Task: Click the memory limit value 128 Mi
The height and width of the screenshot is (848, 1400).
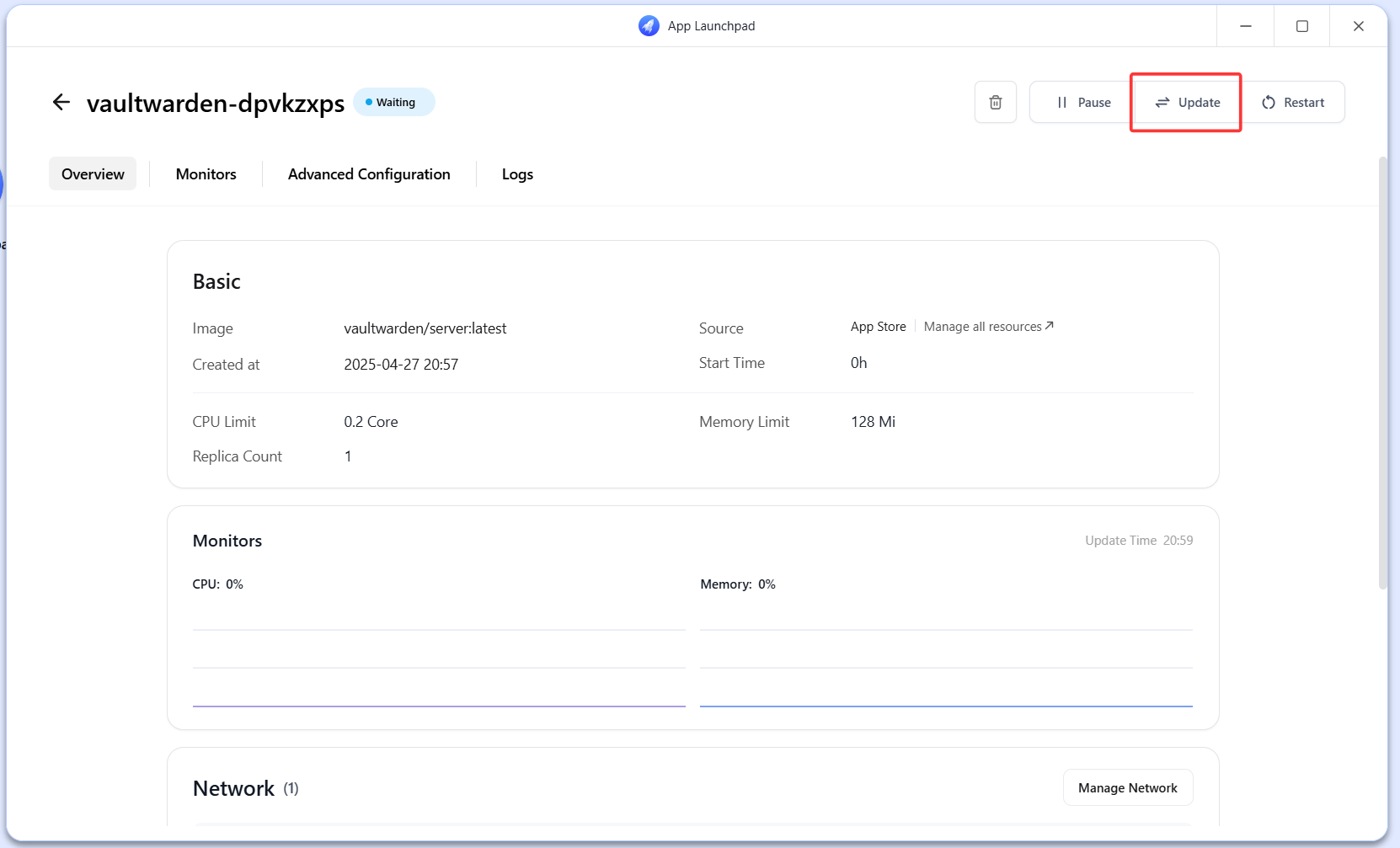Action: pyautogui.click(x=873, y=422)
